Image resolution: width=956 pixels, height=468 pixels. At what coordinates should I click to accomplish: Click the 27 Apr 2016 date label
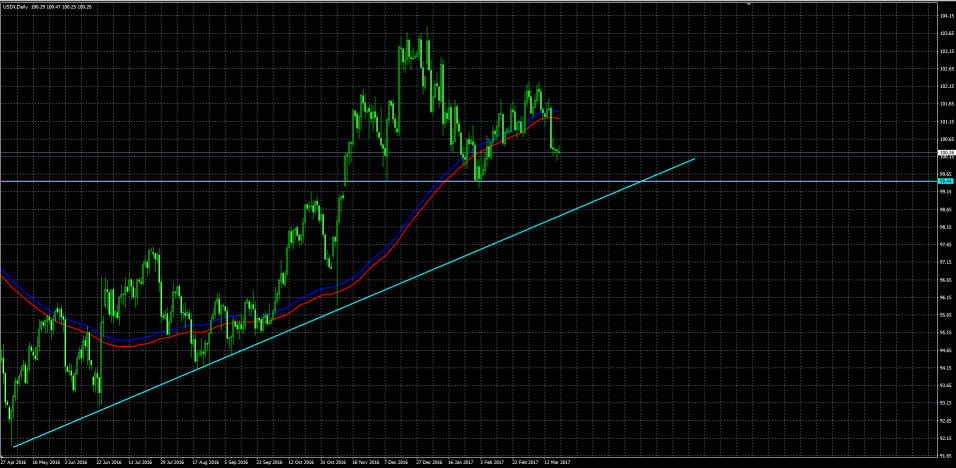13,463
